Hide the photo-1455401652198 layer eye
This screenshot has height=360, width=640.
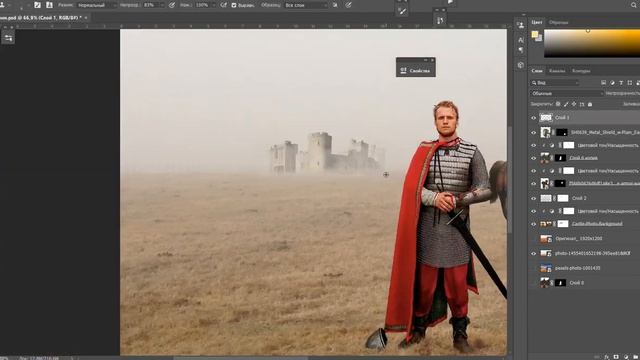pos(533,253)
